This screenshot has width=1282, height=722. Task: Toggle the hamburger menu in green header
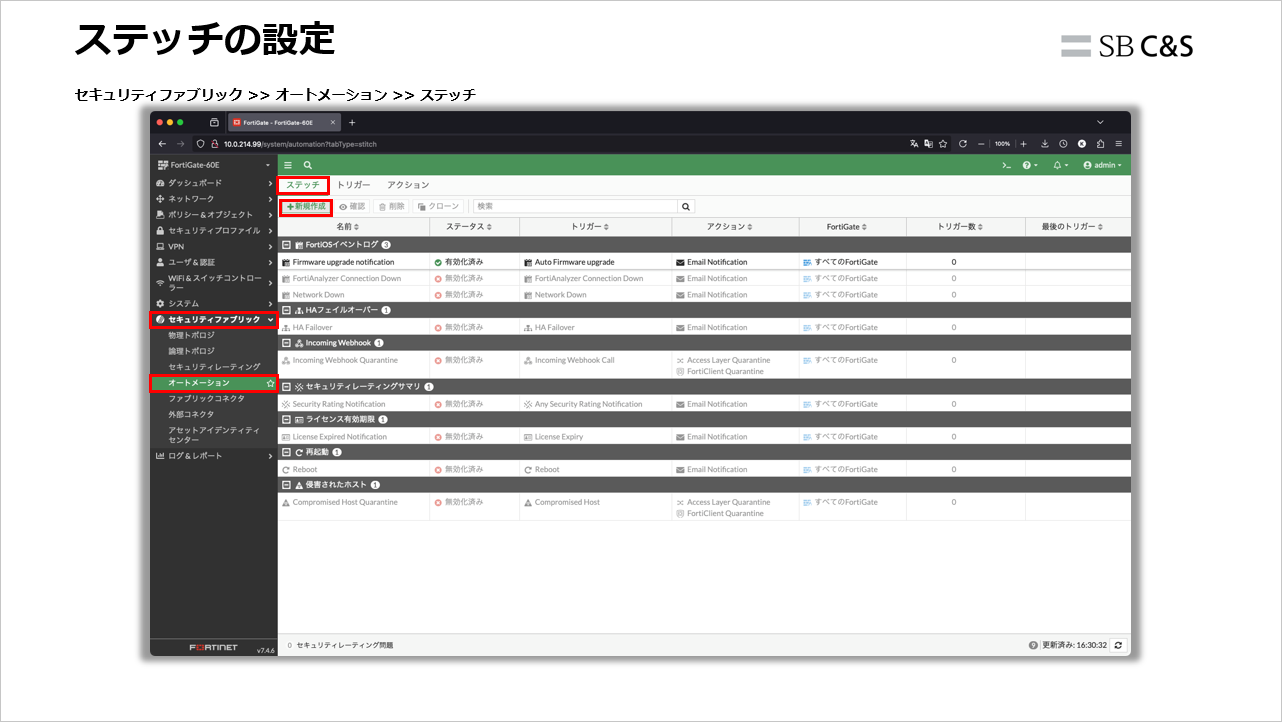point(288,165)
